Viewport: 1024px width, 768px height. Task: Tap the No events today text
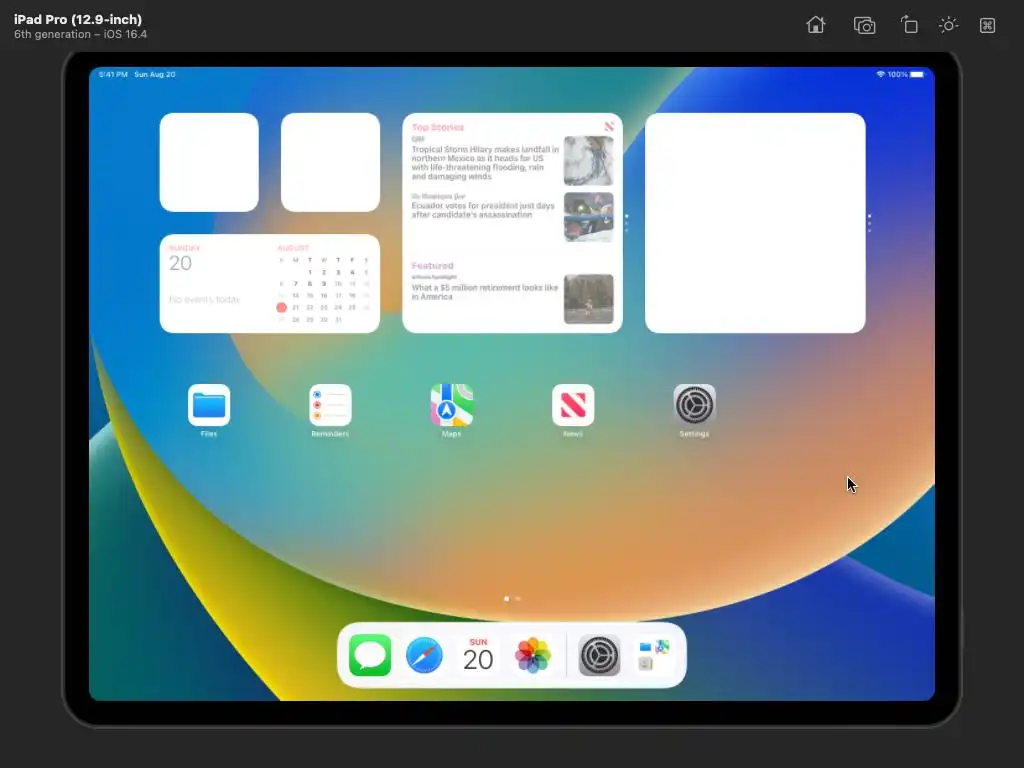(x=204, y=299)
